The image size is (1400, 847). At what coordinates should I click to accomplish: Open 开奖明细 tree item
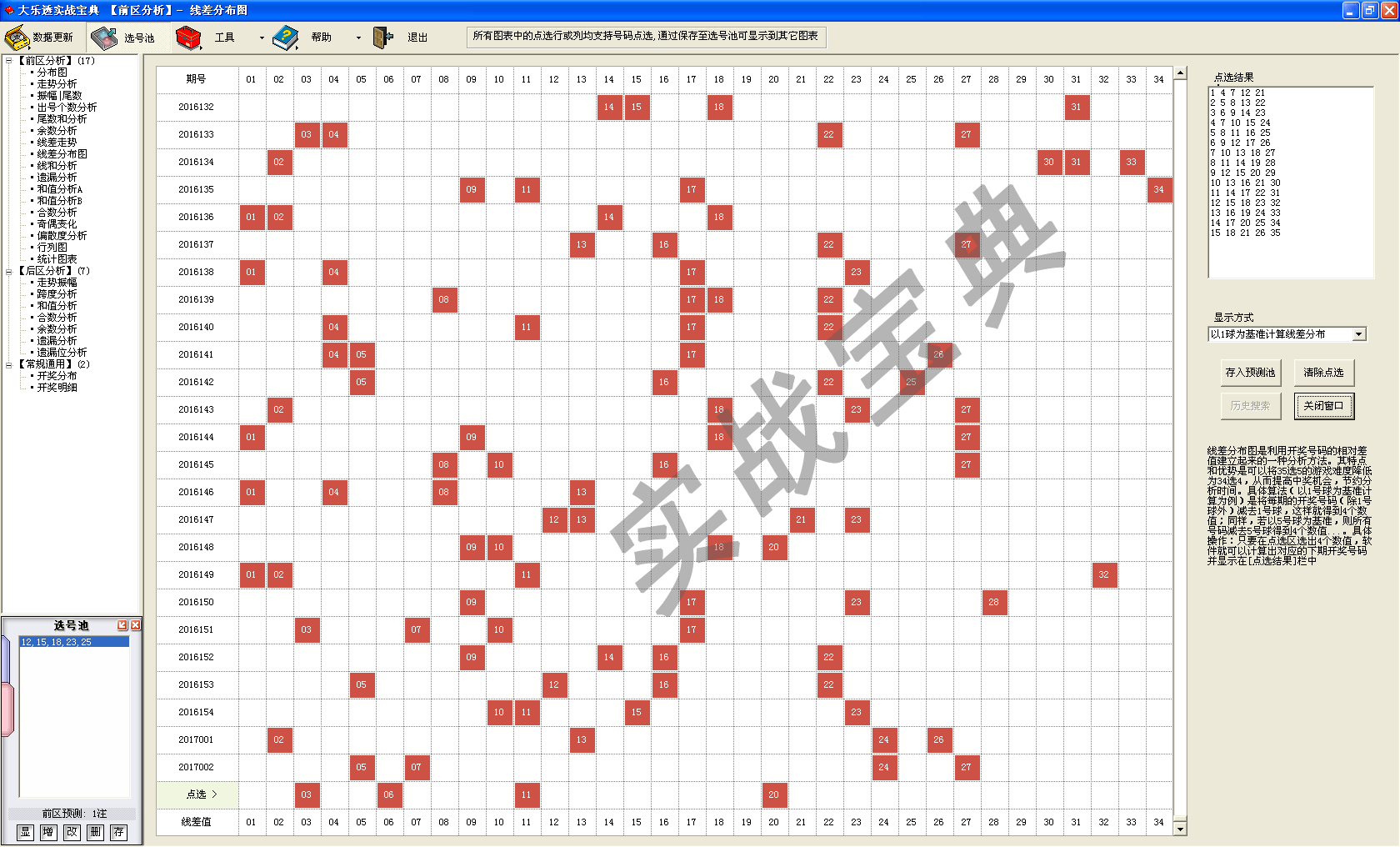(57, 388)
